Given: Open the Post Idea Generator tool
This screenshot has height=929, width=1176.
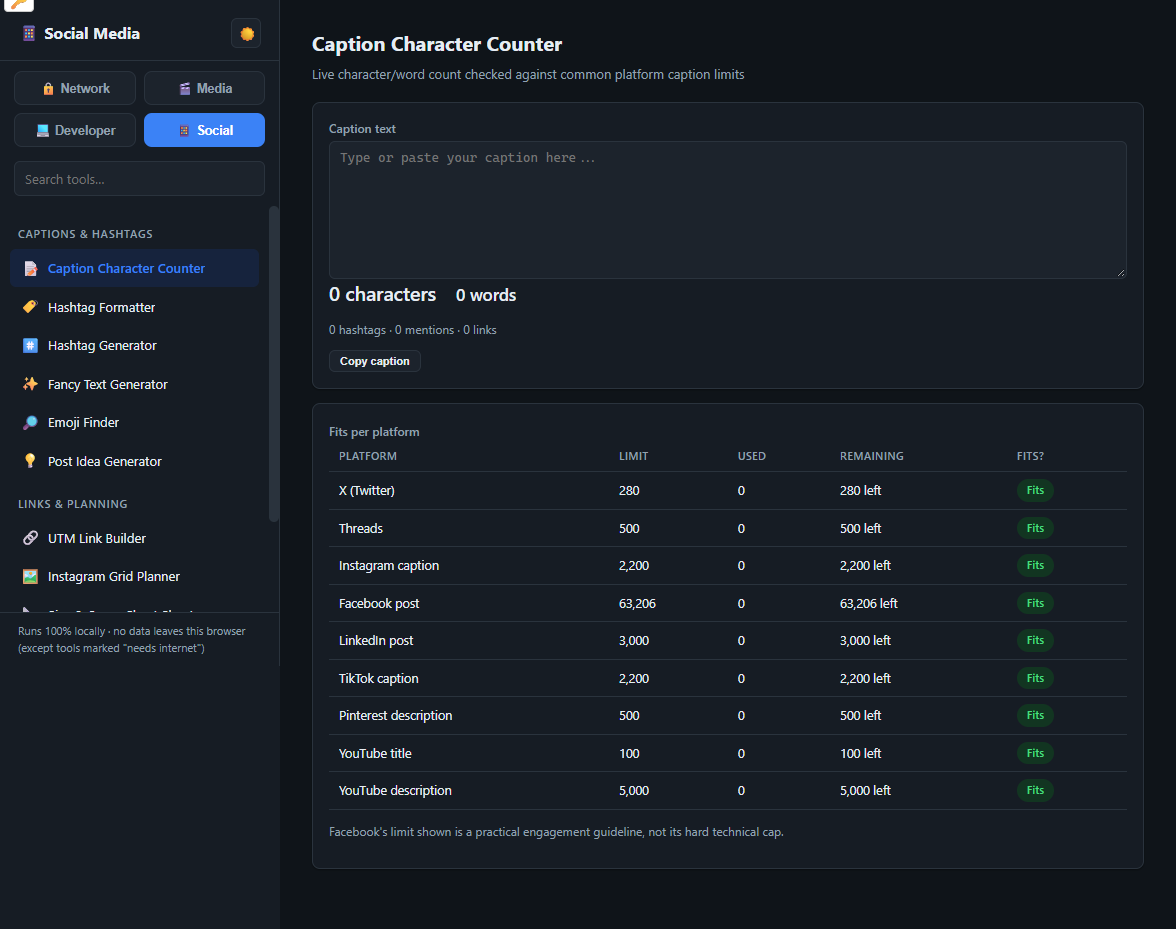Looking at the screenshot, I should pos(135,461).
